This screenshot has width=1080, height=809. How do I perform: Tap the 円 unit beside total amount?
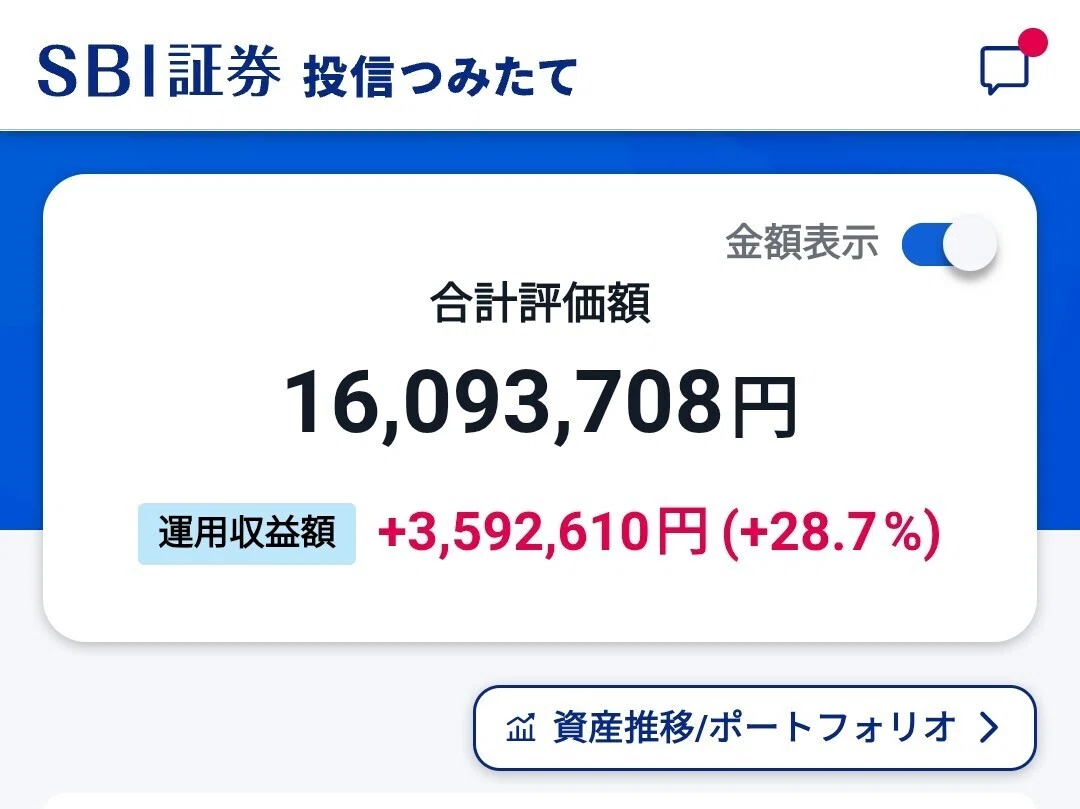[764, 408]
